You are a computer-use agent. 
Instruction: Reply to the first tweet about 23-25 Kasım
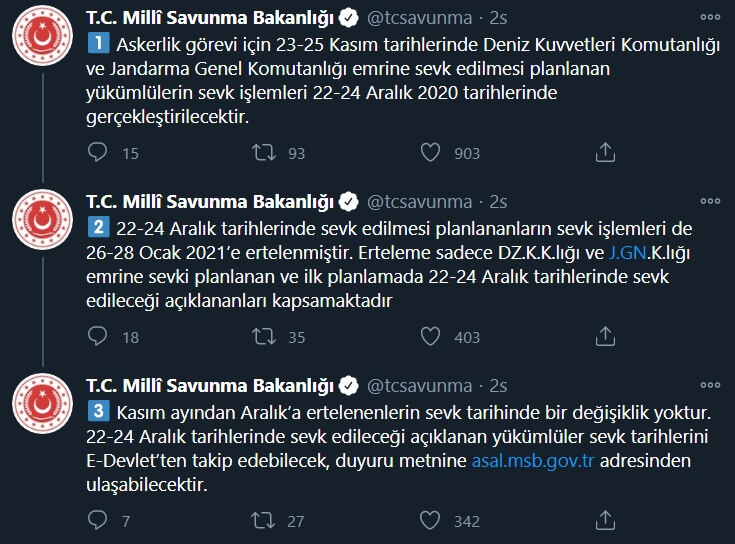click(98, 152)
